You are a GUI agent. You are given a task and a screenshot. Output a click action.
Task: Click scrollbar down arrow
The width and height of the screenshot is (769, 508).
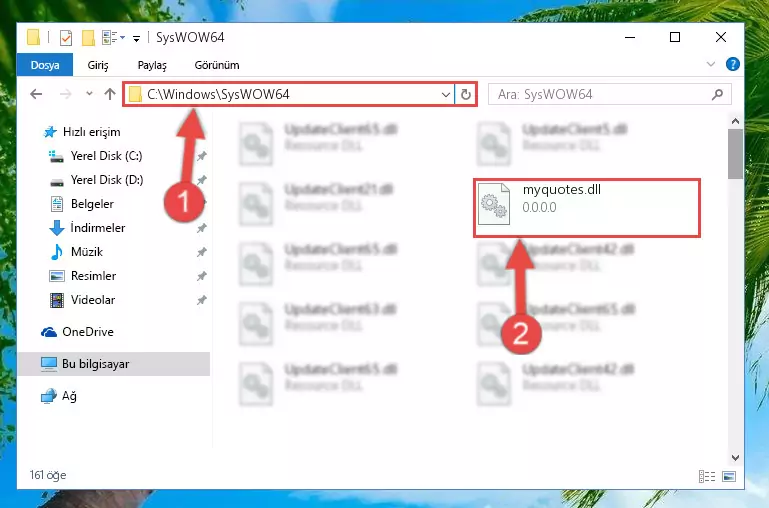point(735,458)
